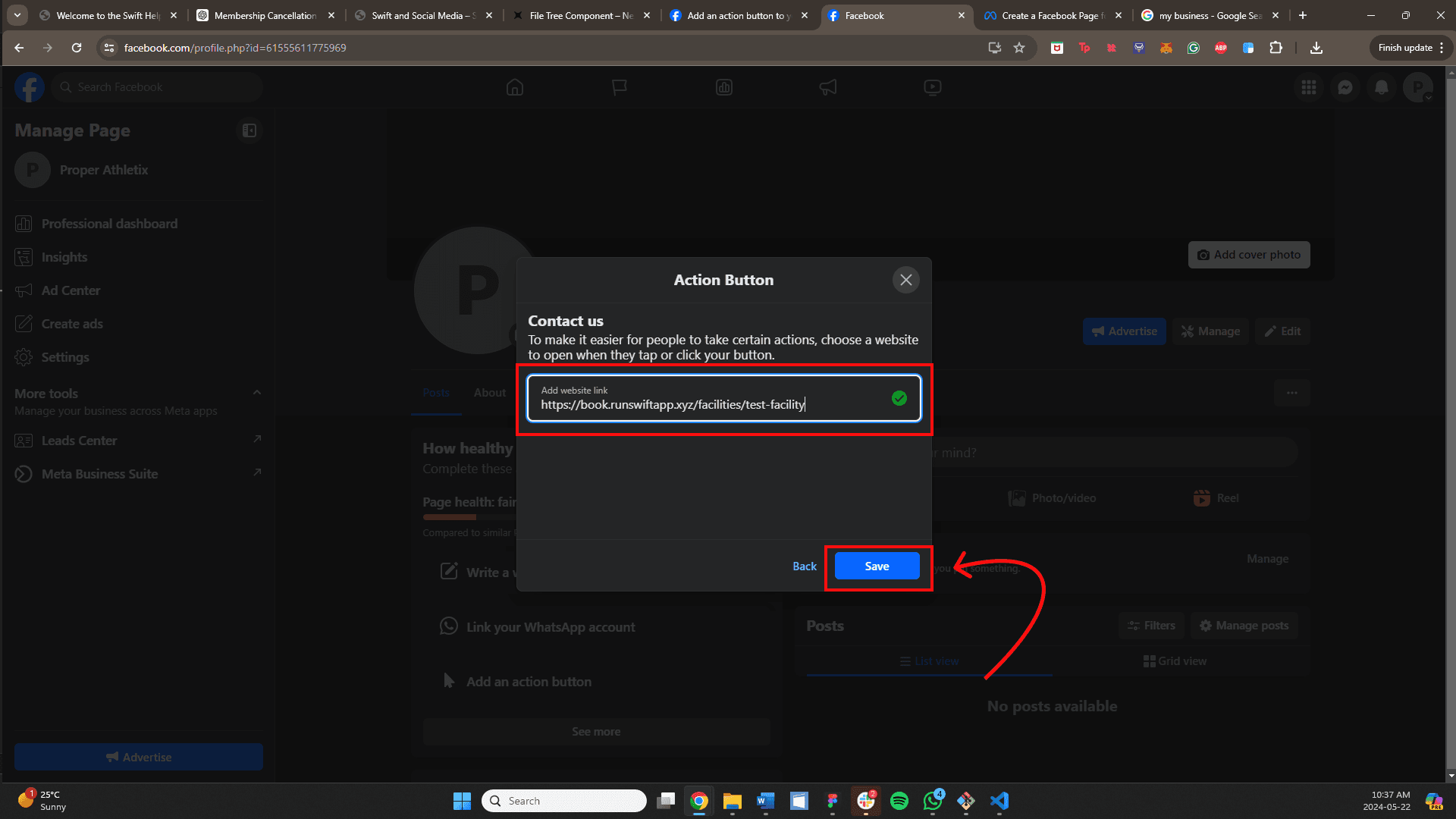Click the Posts tab on page
Screen dimensions: 1456x819
pyautogui.click(x=436, y=392)
